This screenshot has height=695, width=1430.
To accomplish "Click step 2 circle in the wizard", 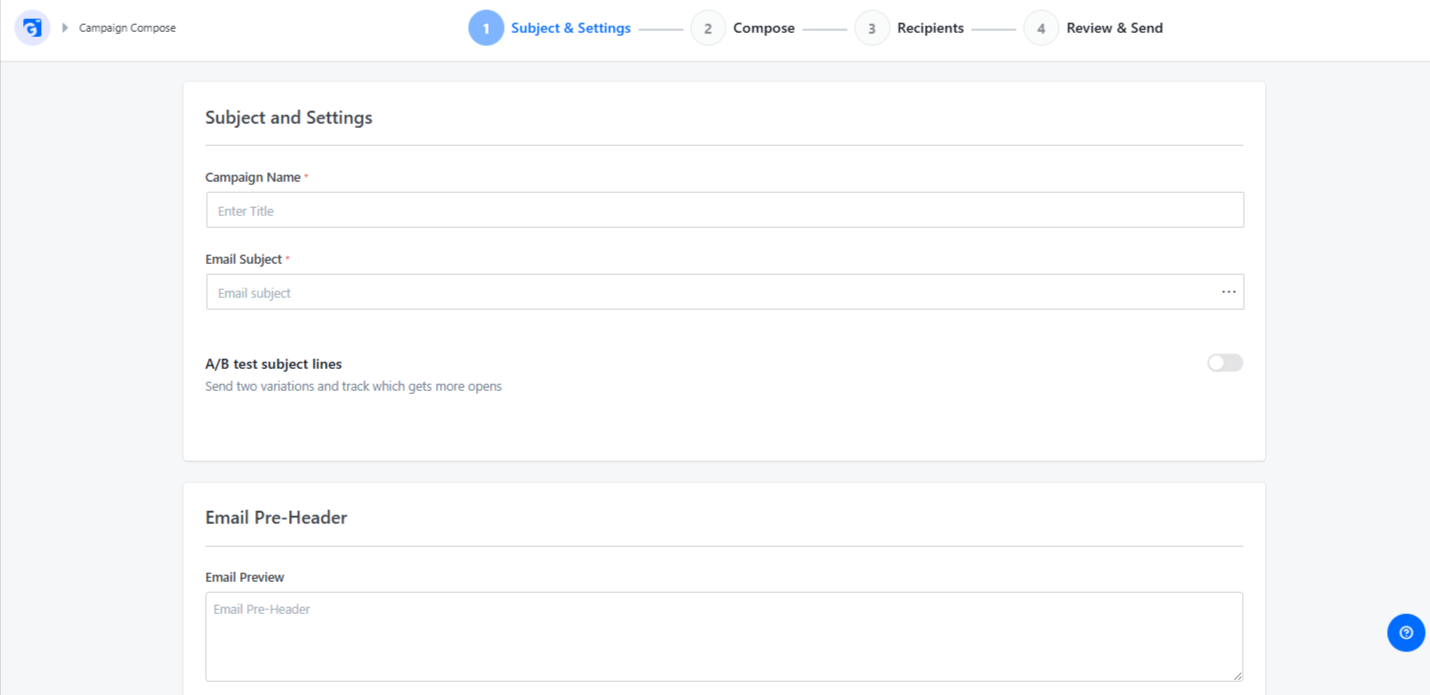I will pyautogui.click(x=708, y=28).
